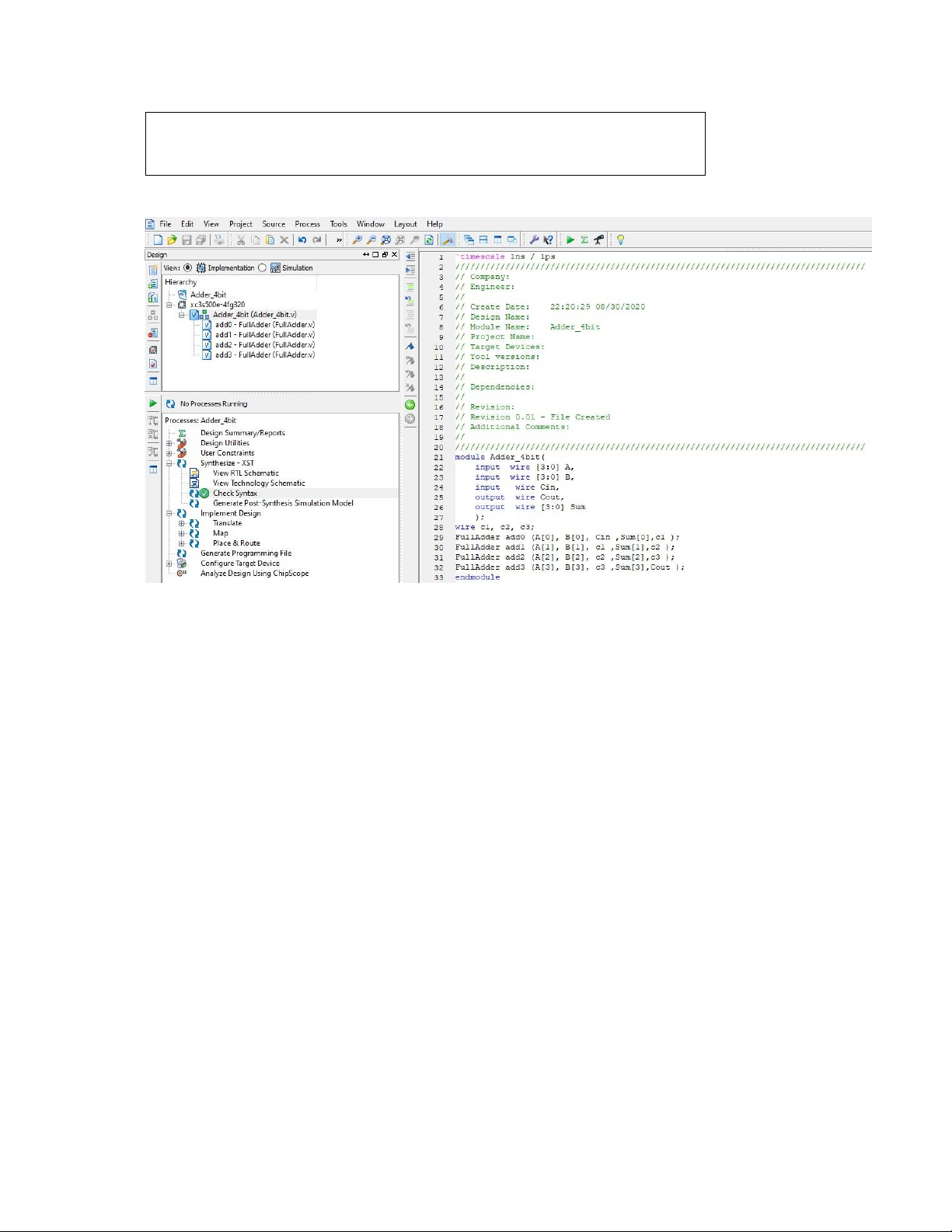952x1232 pixels.
Task: Select top-level Adder_4bit project entry
Action: tap(208, 295)
